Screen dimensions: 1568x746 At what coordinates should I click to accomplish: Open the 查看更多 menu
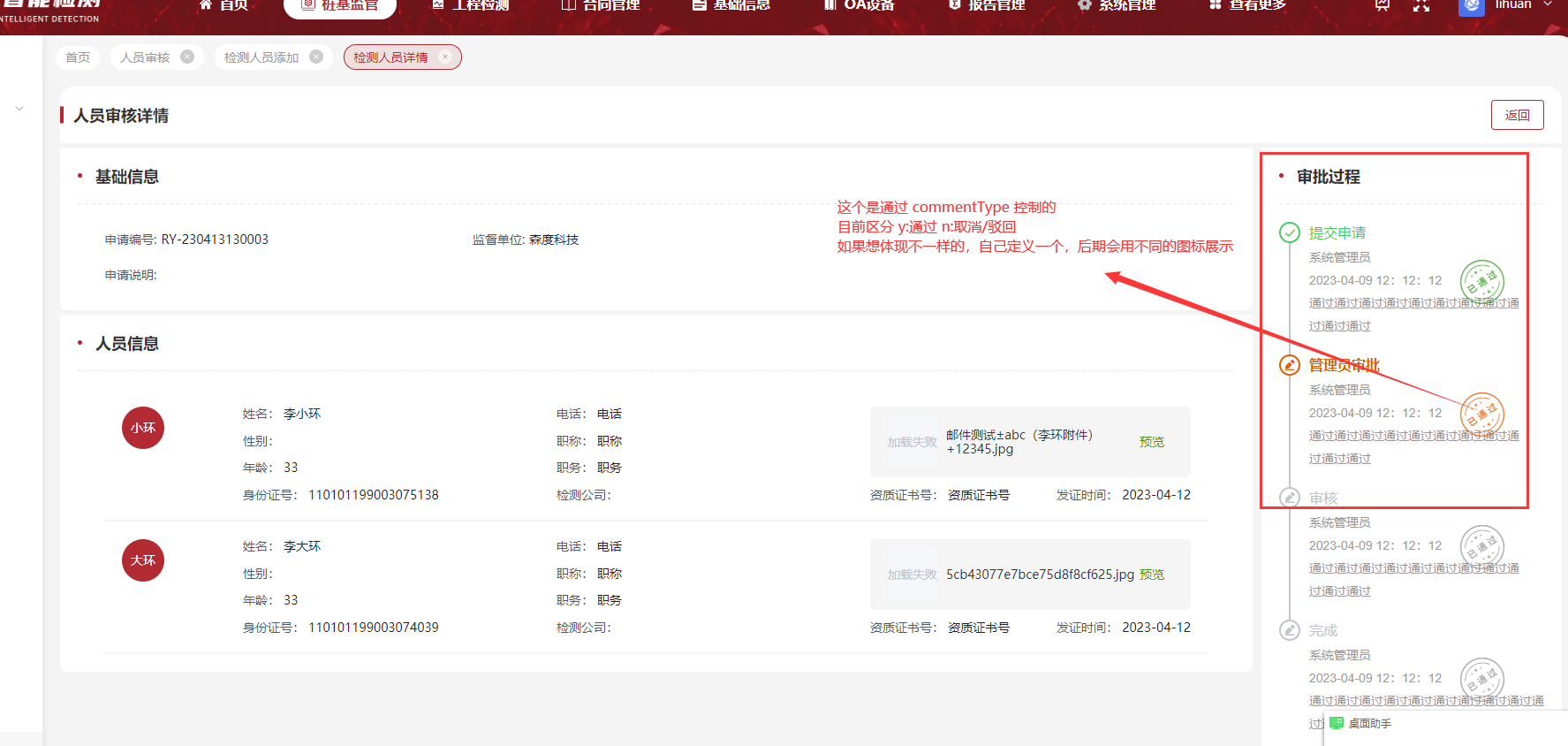pyautogui.click(x=1247, y=5)
